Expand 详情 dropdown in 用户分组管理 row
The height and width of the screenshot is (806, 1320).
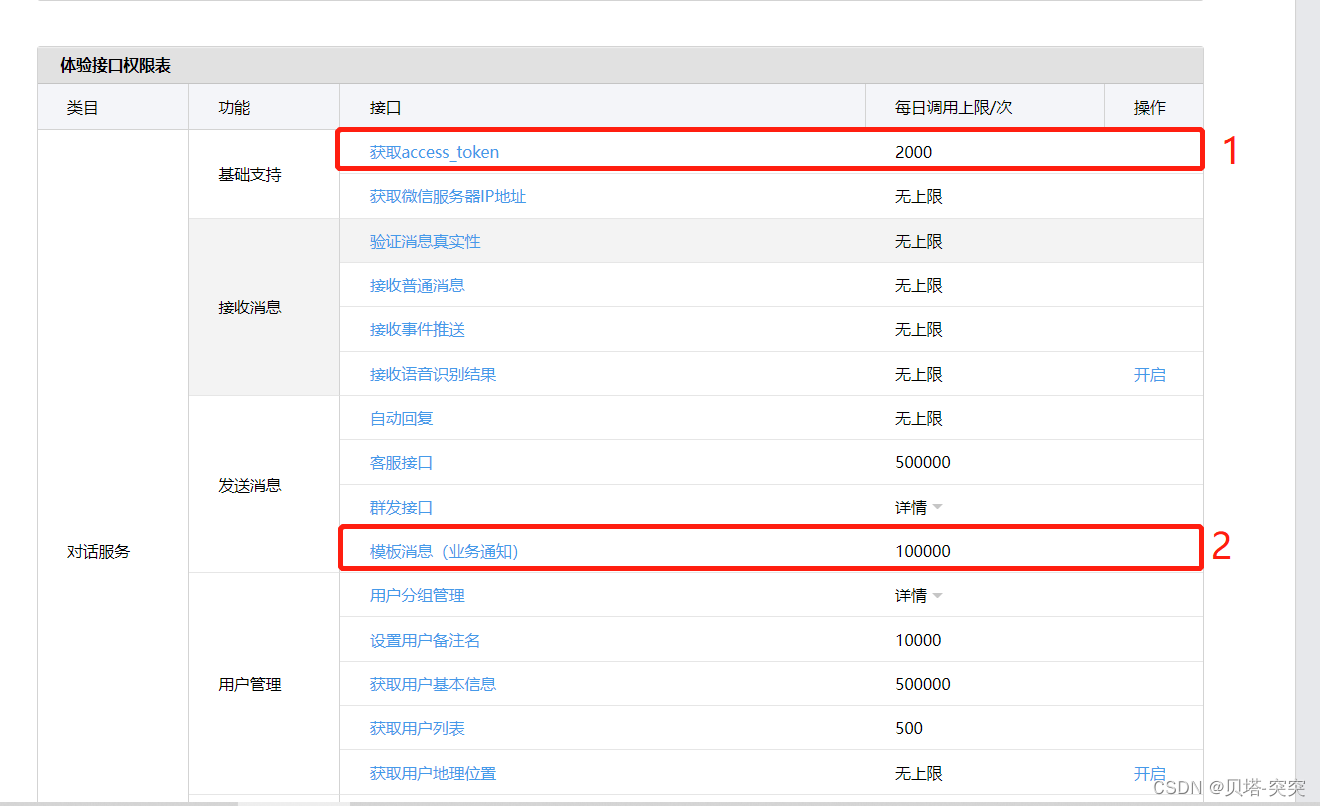pyautogui.click(x=919, y=595)
